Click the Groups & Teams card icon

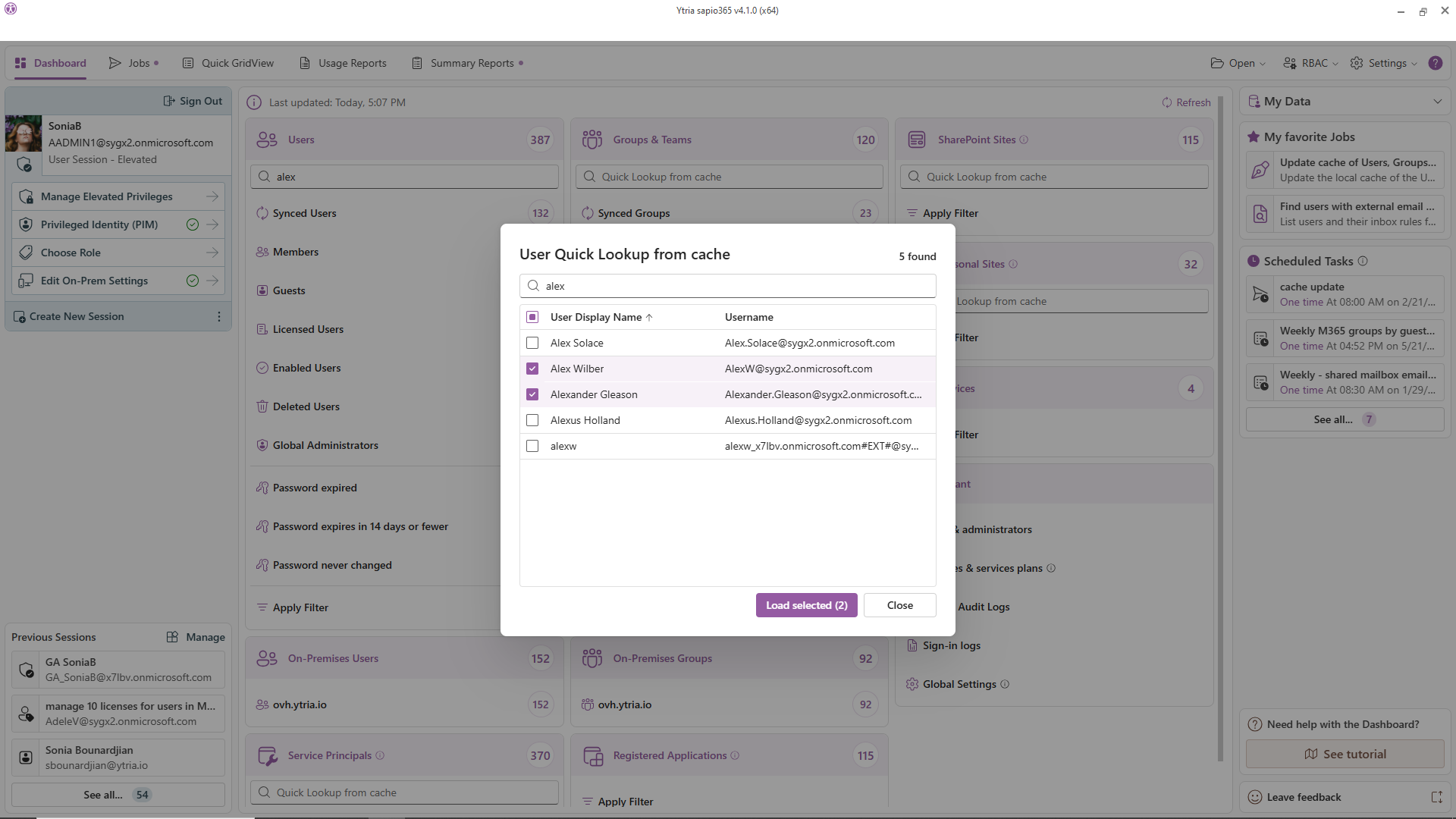point(591,140)
